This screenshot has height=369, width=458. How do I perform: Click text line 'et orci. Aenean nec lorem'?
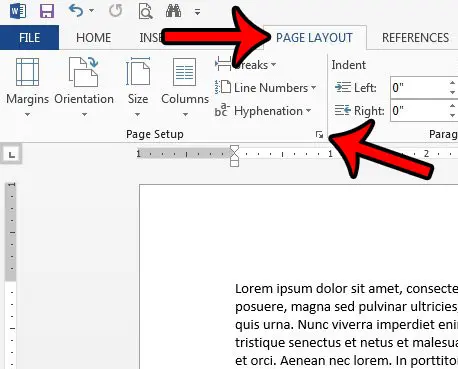(346, 360)
